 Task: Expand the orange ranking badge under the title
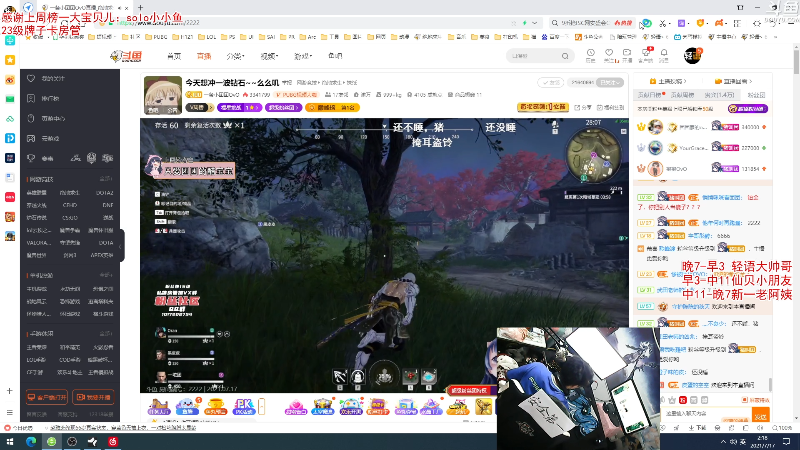332,108
